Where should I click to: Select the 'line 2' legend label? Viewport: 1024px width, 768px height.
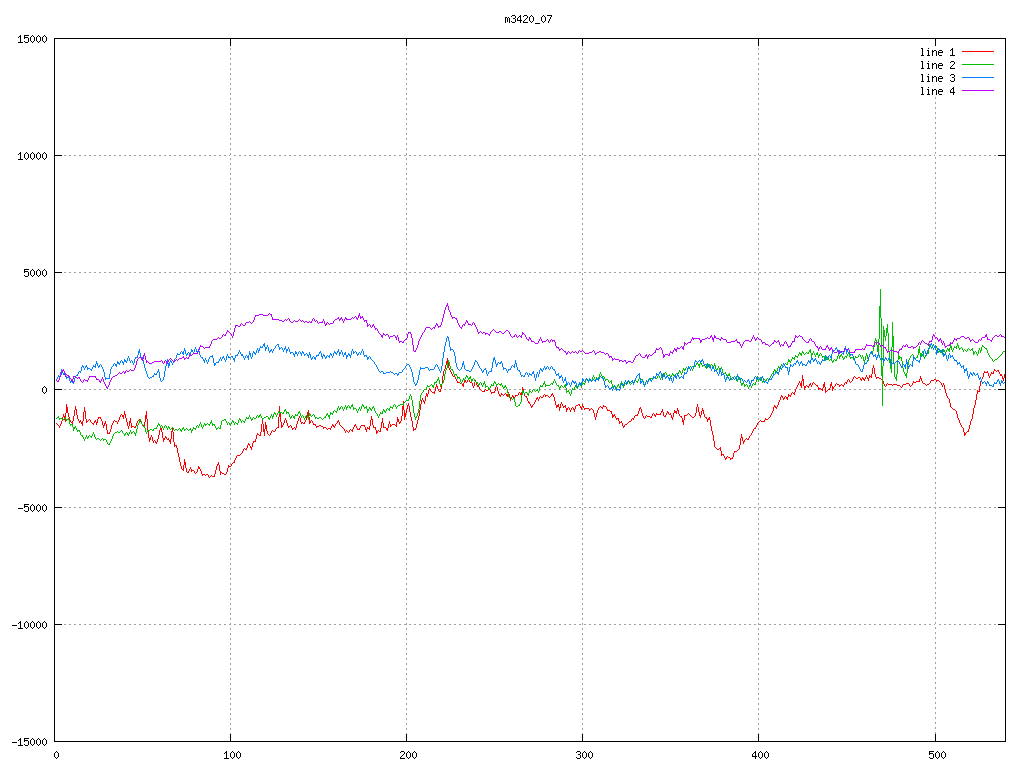click(937, 65)
